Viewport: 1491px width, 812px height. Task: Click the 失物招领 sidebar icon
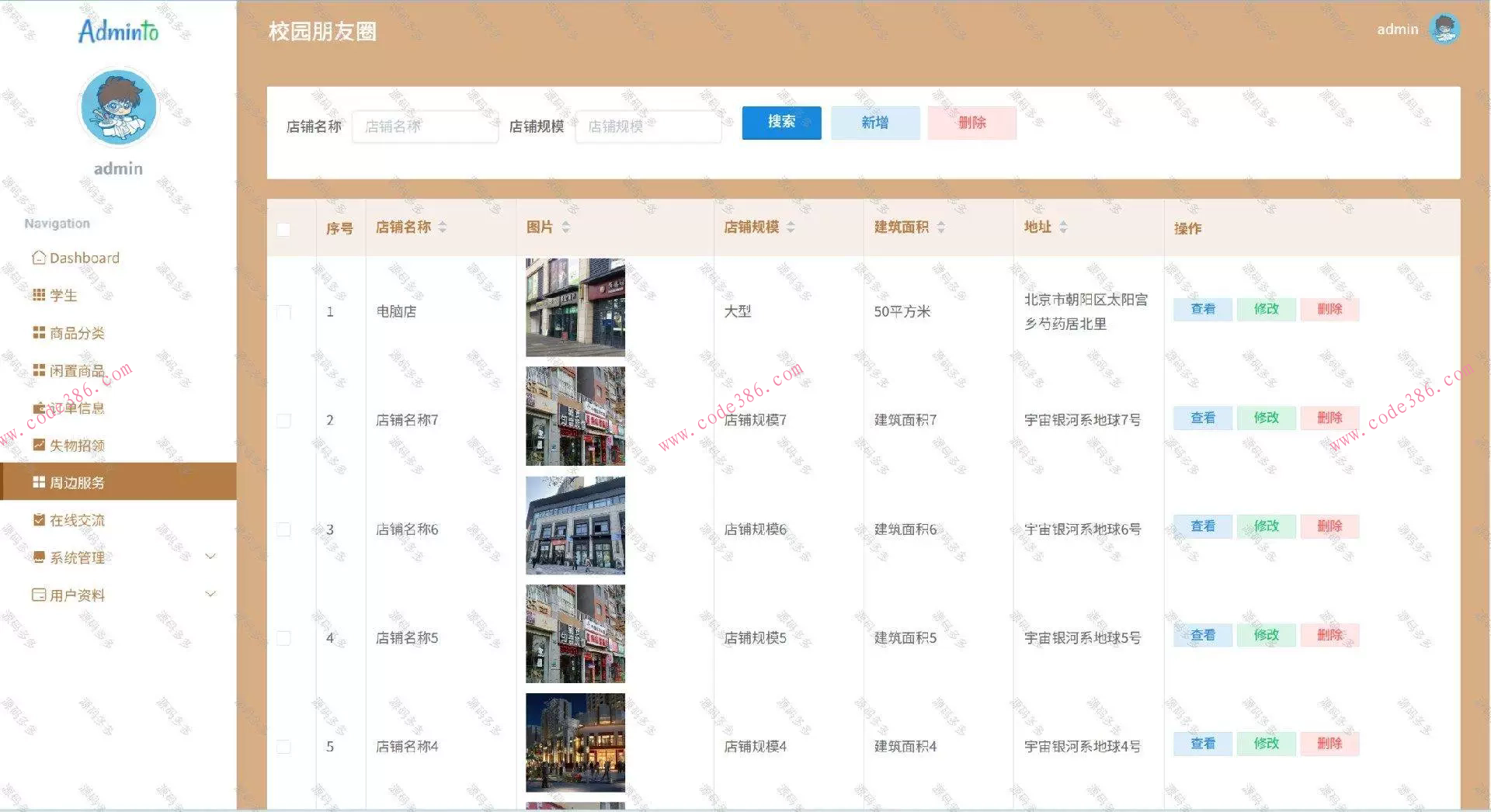click(x=38, y=444)
